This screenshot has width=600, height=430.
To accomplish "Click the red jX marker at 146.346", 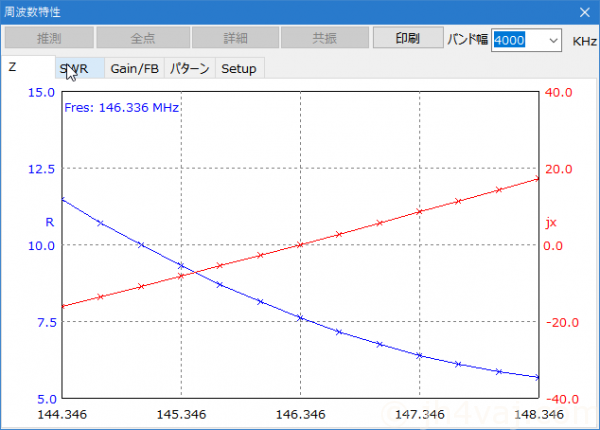I will [300, 244].
